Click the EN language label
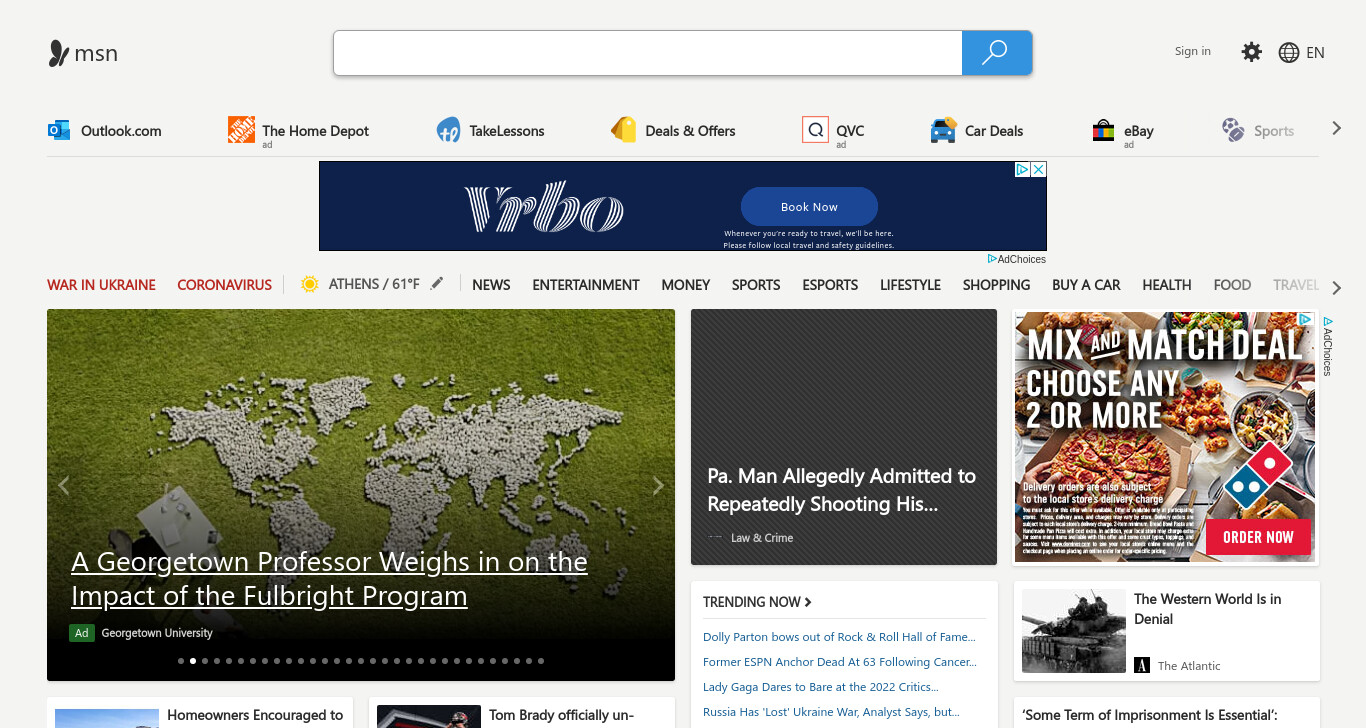Image resolution: width=1366 pixels, height=728 pixels. pyautogui.click(x=1315, y=53)
